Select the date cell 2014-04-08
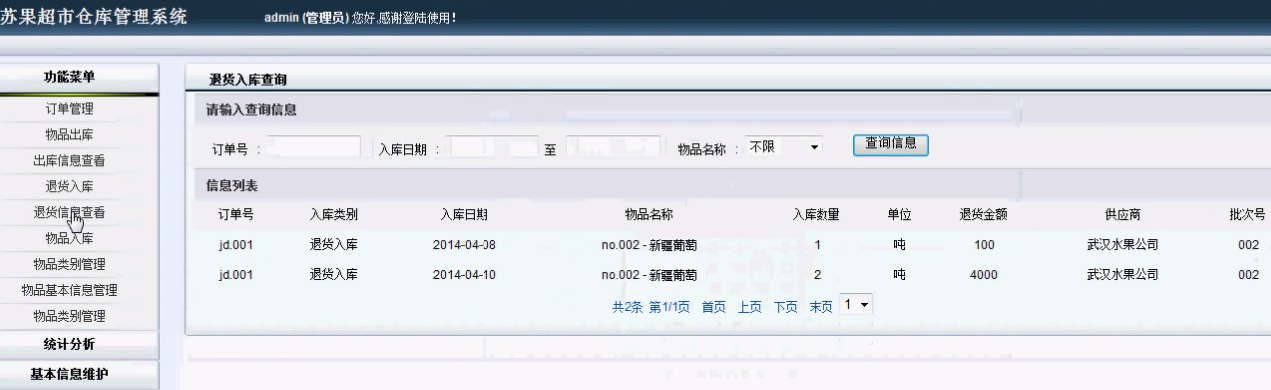The image size is (1271, 390). point(464,244)
